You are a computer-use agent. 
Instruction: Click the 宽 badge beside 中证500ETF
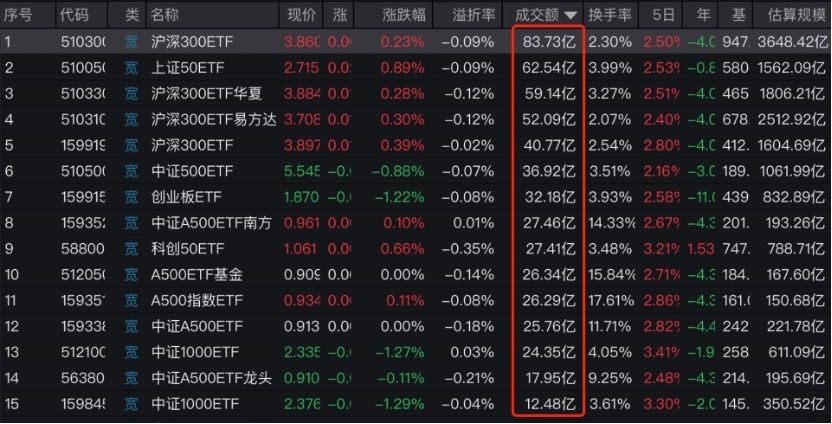(x=131, y=171)
